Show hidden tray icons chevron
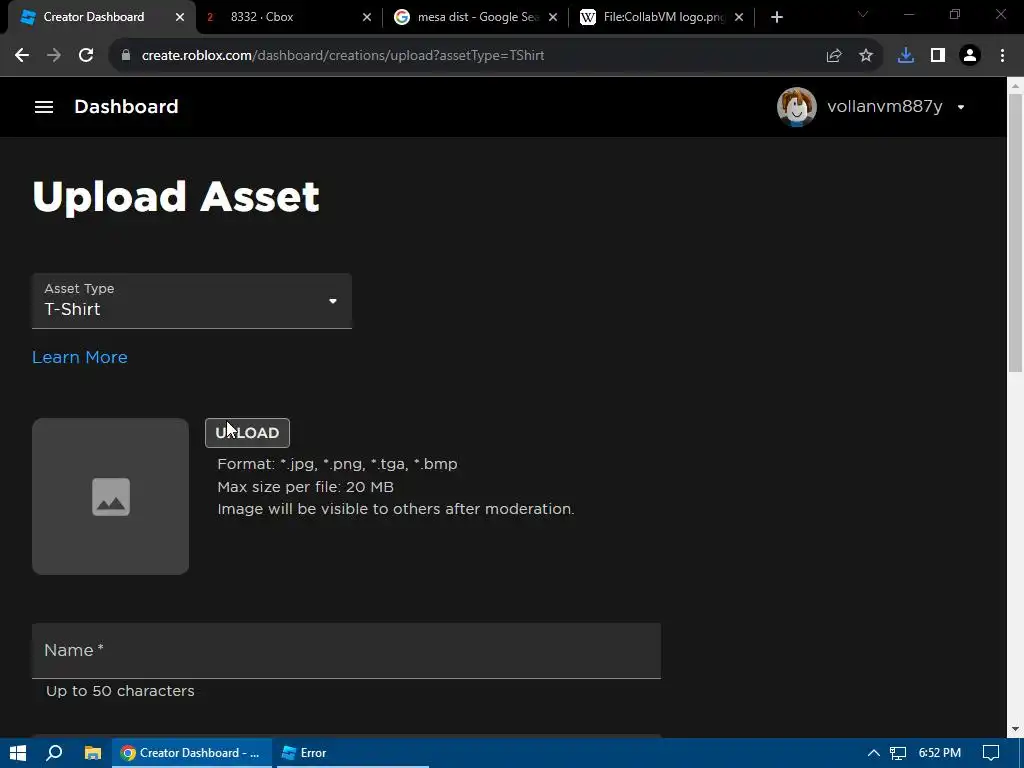The image size is (1024, 768). point(873,753)
